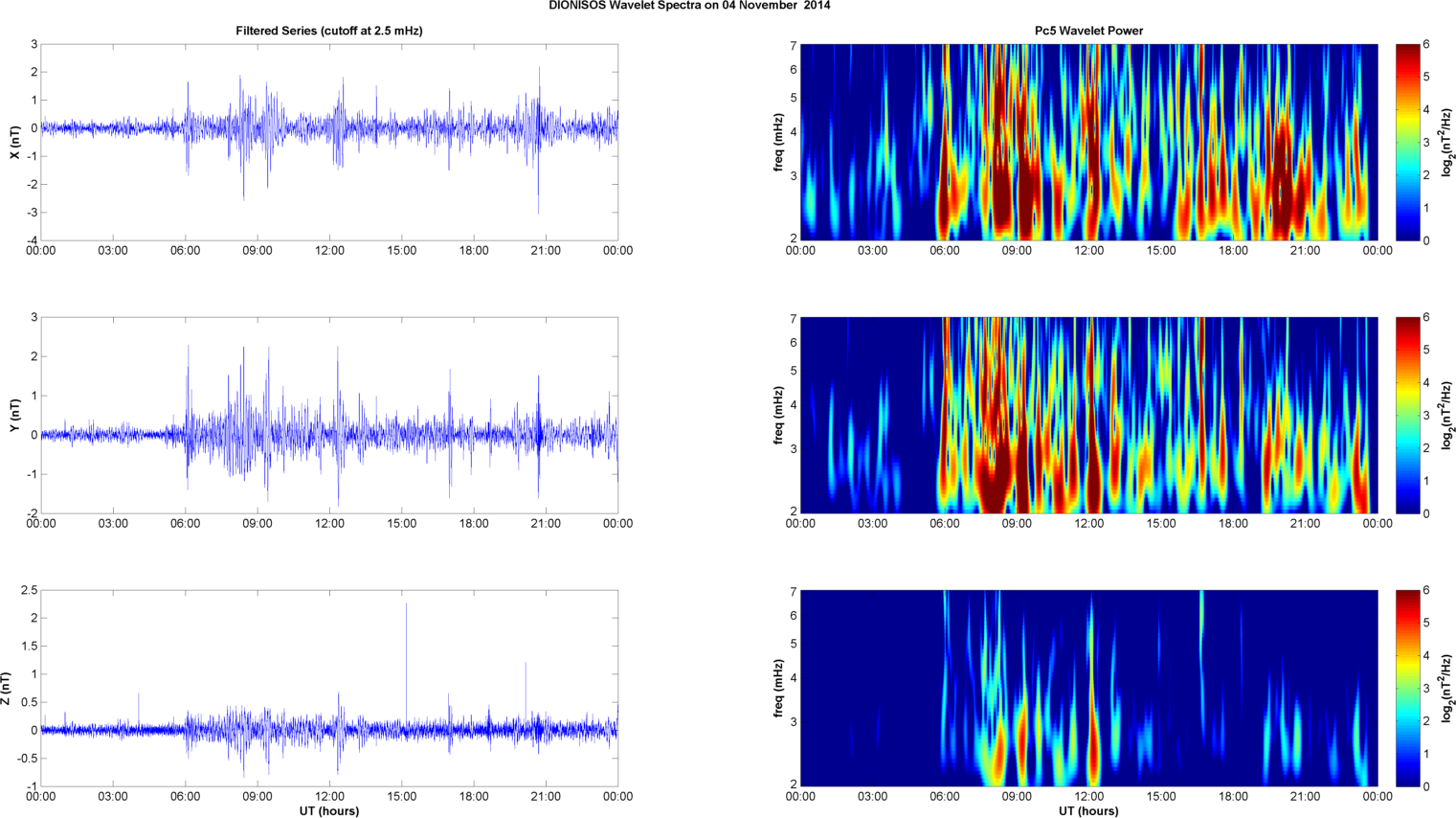Open the Y component filtered time series plot
This screenshot has height=818, width=1456.
point(329,416)
